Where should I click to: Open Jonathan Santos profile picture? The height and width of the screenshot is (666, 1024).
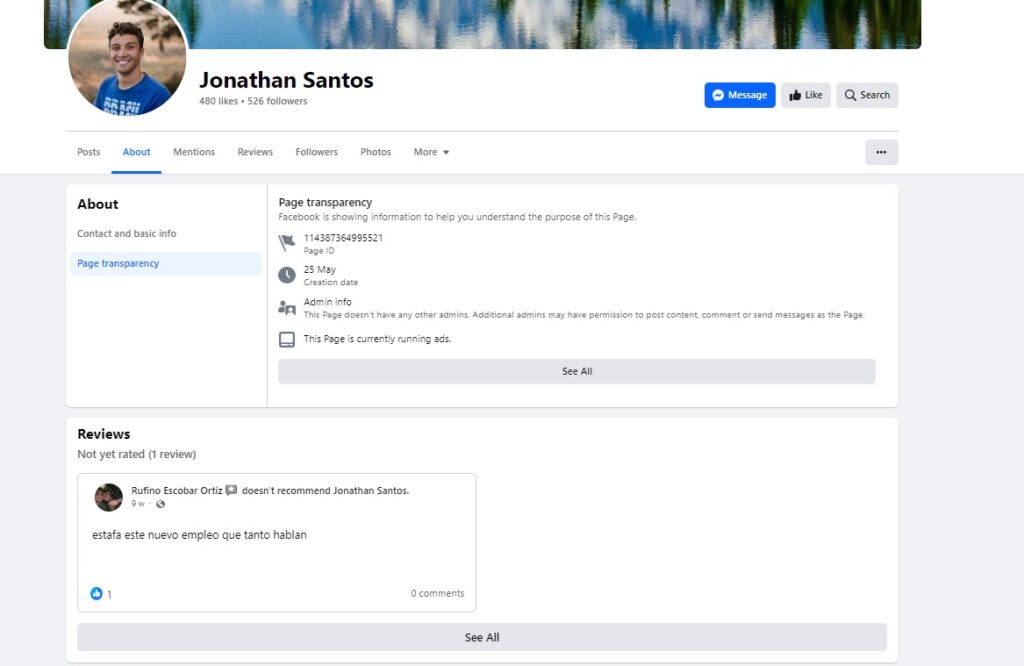click(x=127, y=58)
